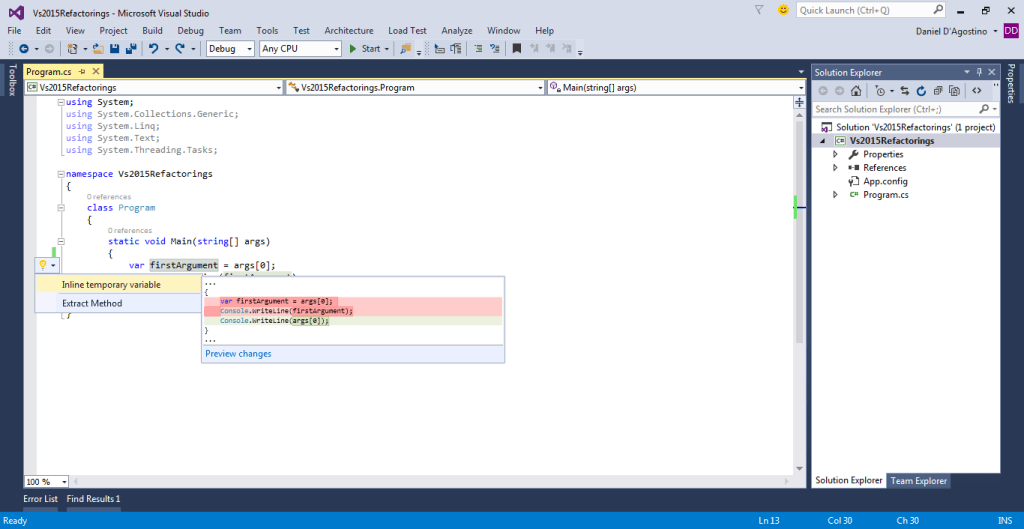Click the Save All toolbar icon

[131, 48]
